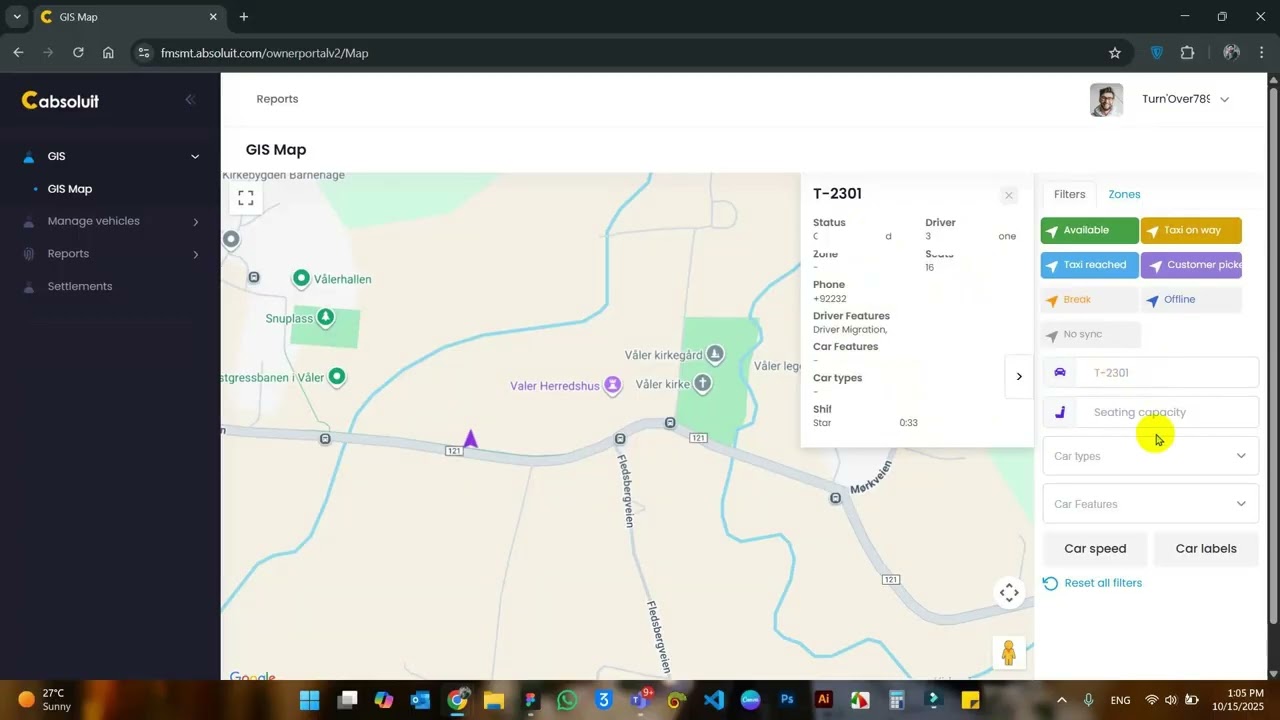Open a new browser tab
This screenshot has height=720, width=1280.
pyautogui.click(x=244, y=17)
